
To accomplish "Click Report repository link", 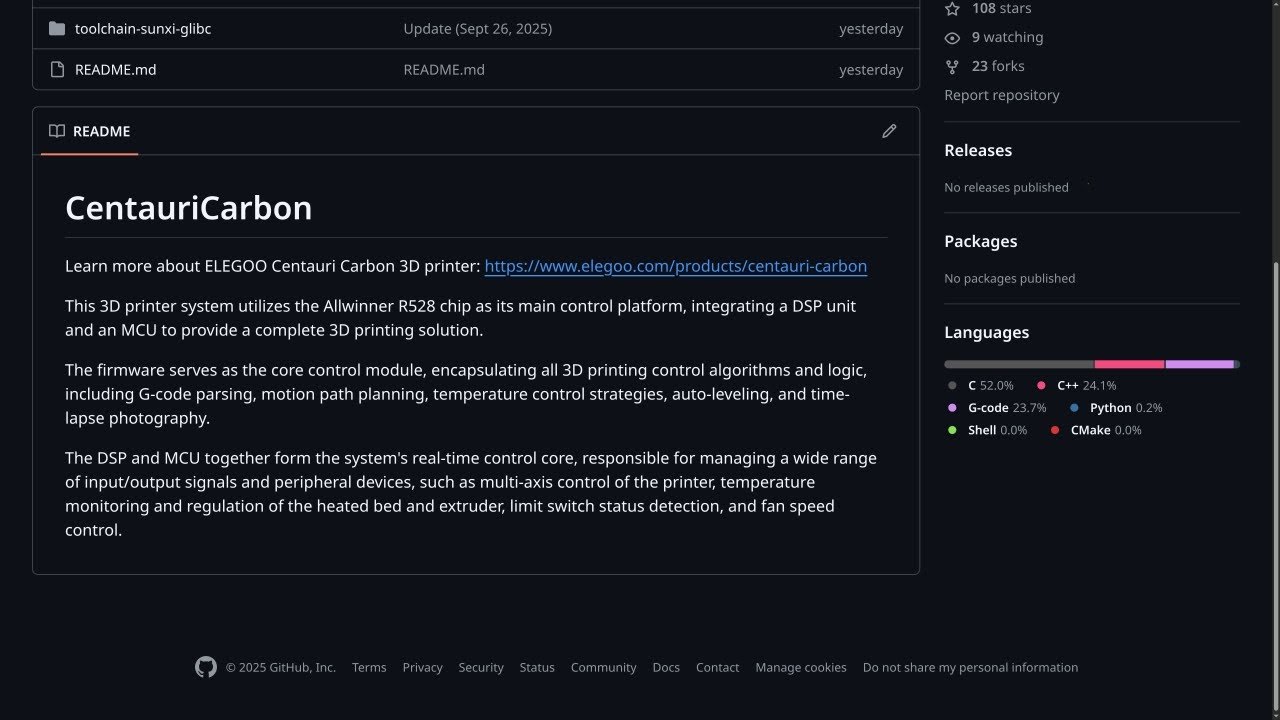I will pos(1001,95).
